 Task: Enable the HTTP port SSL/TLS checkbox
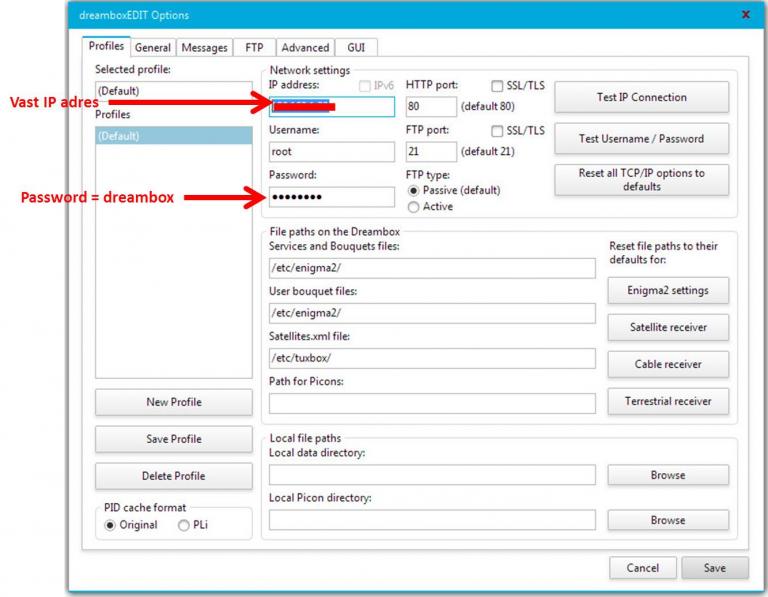click(498, 87)
